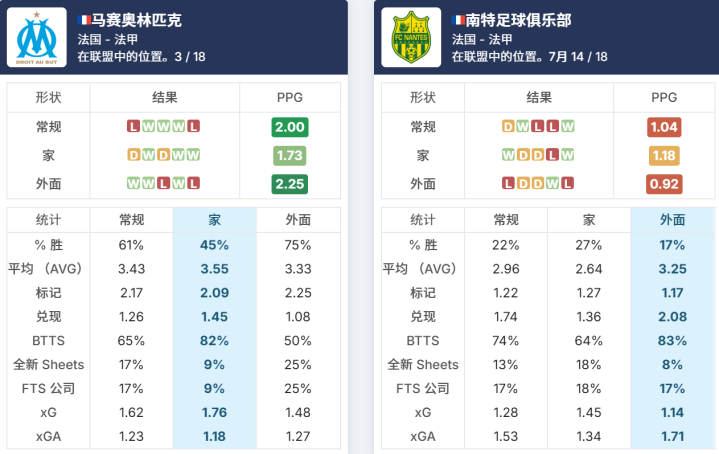719x454 pixels.
Task: Click first L badge in Nantes' 外面 form row
Action: click(508, 184)
